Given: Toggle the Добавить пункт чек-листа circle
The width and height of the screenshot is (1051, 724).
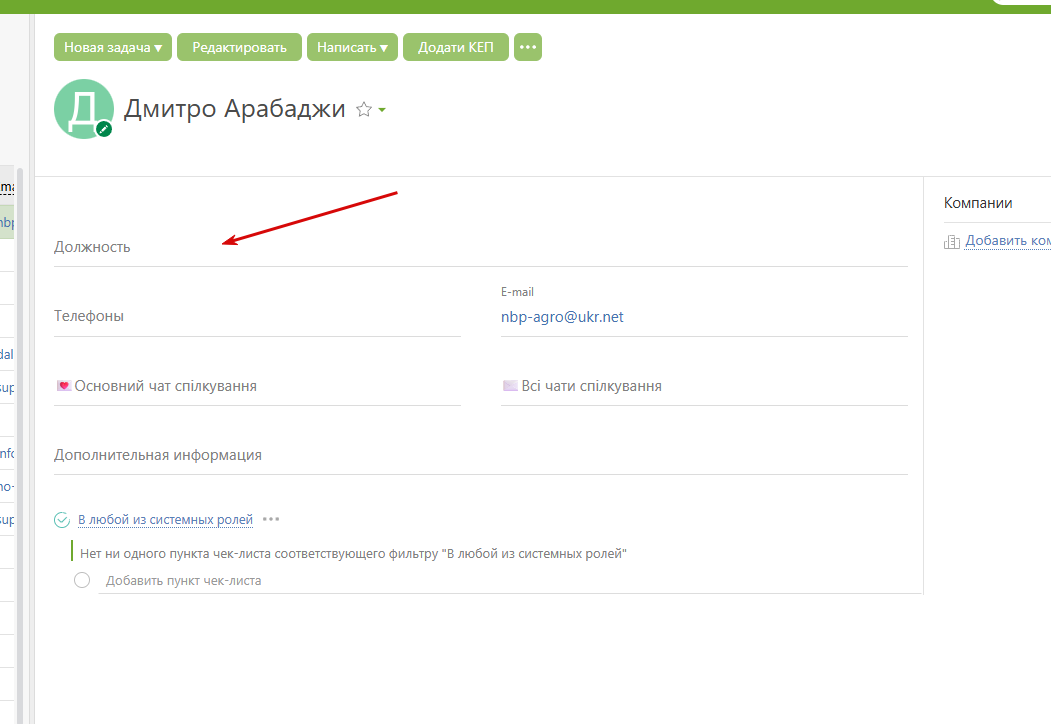Looking at the screenshot, I should click(82, 580).
